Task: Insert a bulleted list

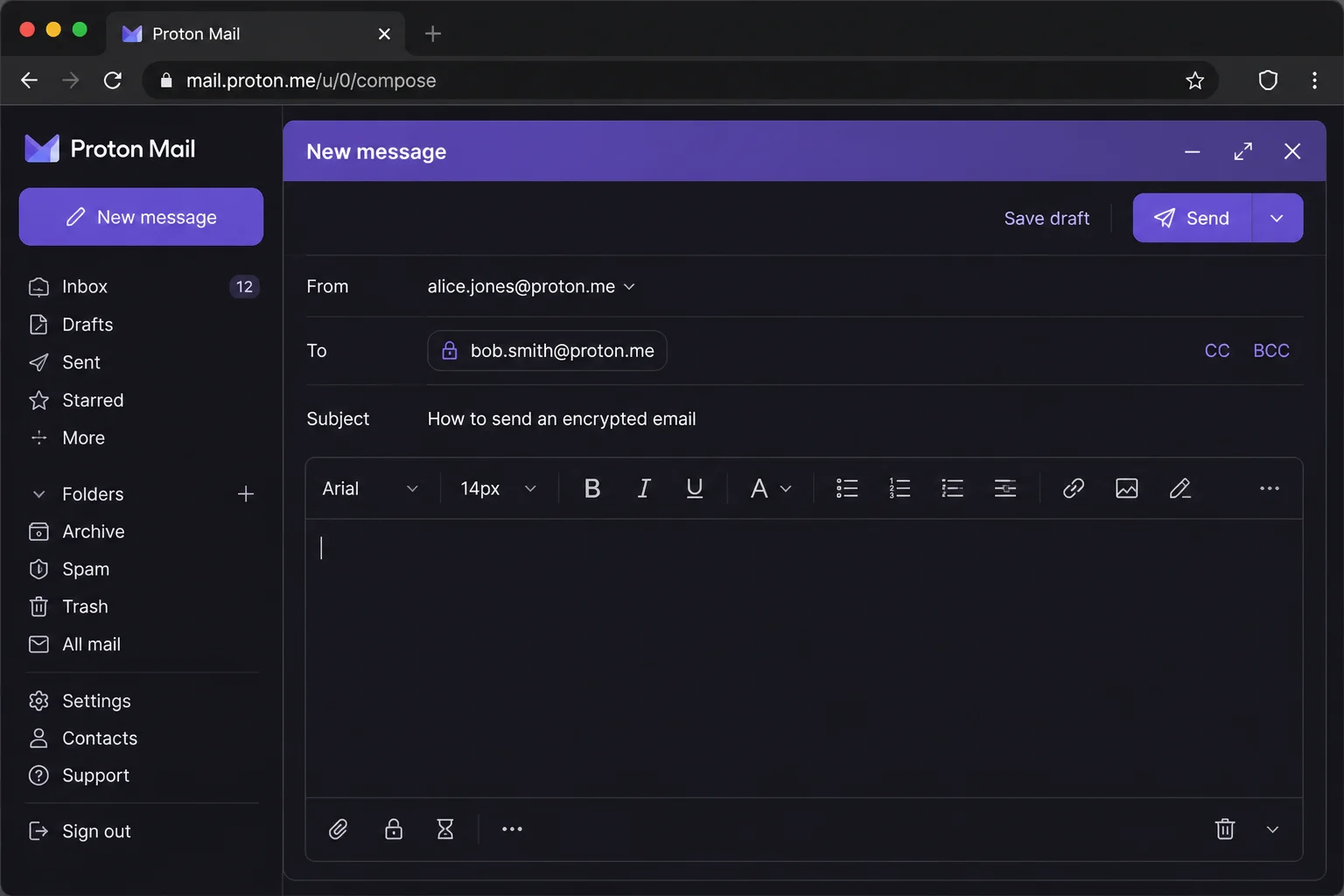Action: tap(847, 488)
